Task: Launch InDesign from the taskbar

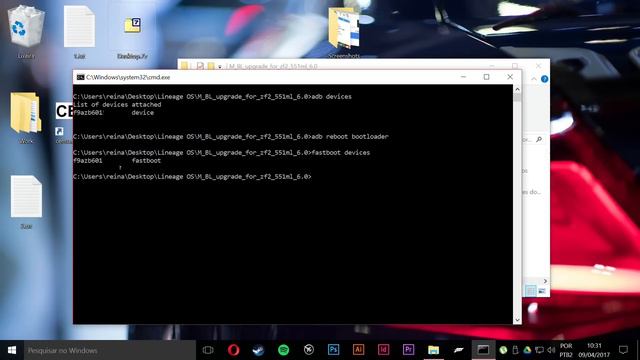Action: pyautogui.click(x=383, y=350)
